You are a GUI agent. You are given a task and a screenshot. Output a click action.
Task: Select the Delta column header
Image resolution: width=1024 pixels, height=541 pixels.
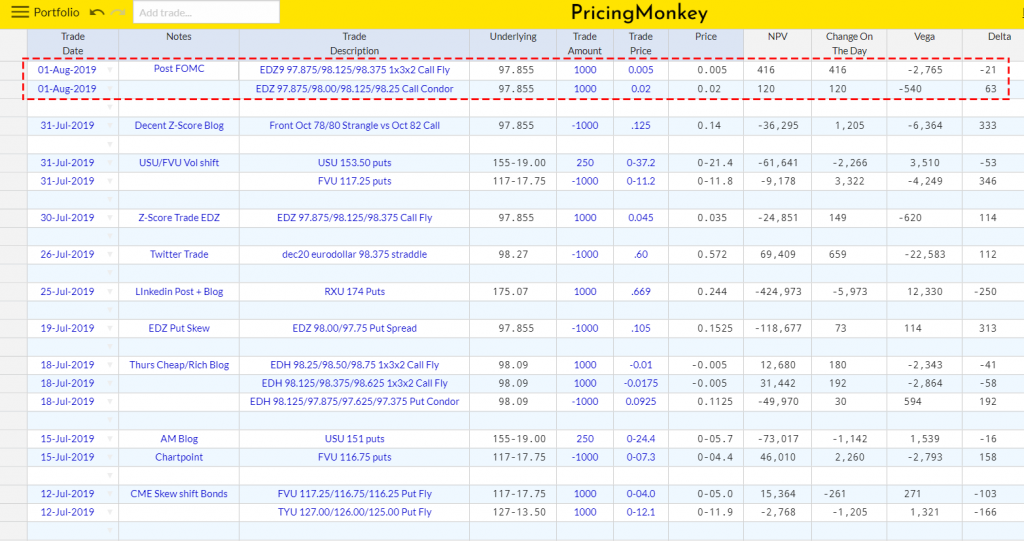993,44
